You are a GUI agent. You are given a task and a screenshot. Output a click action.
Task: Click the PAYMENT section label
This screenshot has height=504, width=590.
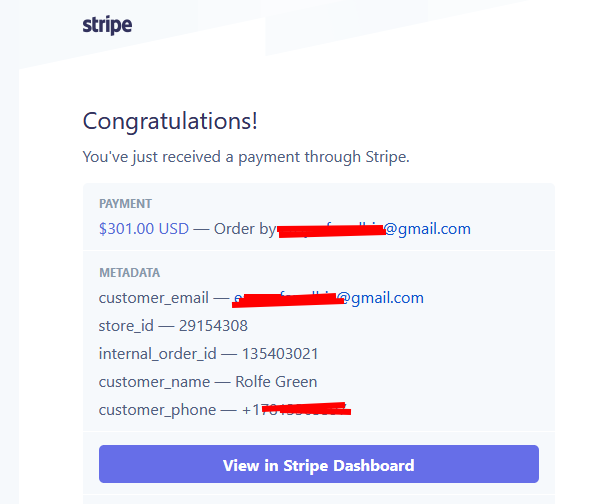click(x=125, y=204)
